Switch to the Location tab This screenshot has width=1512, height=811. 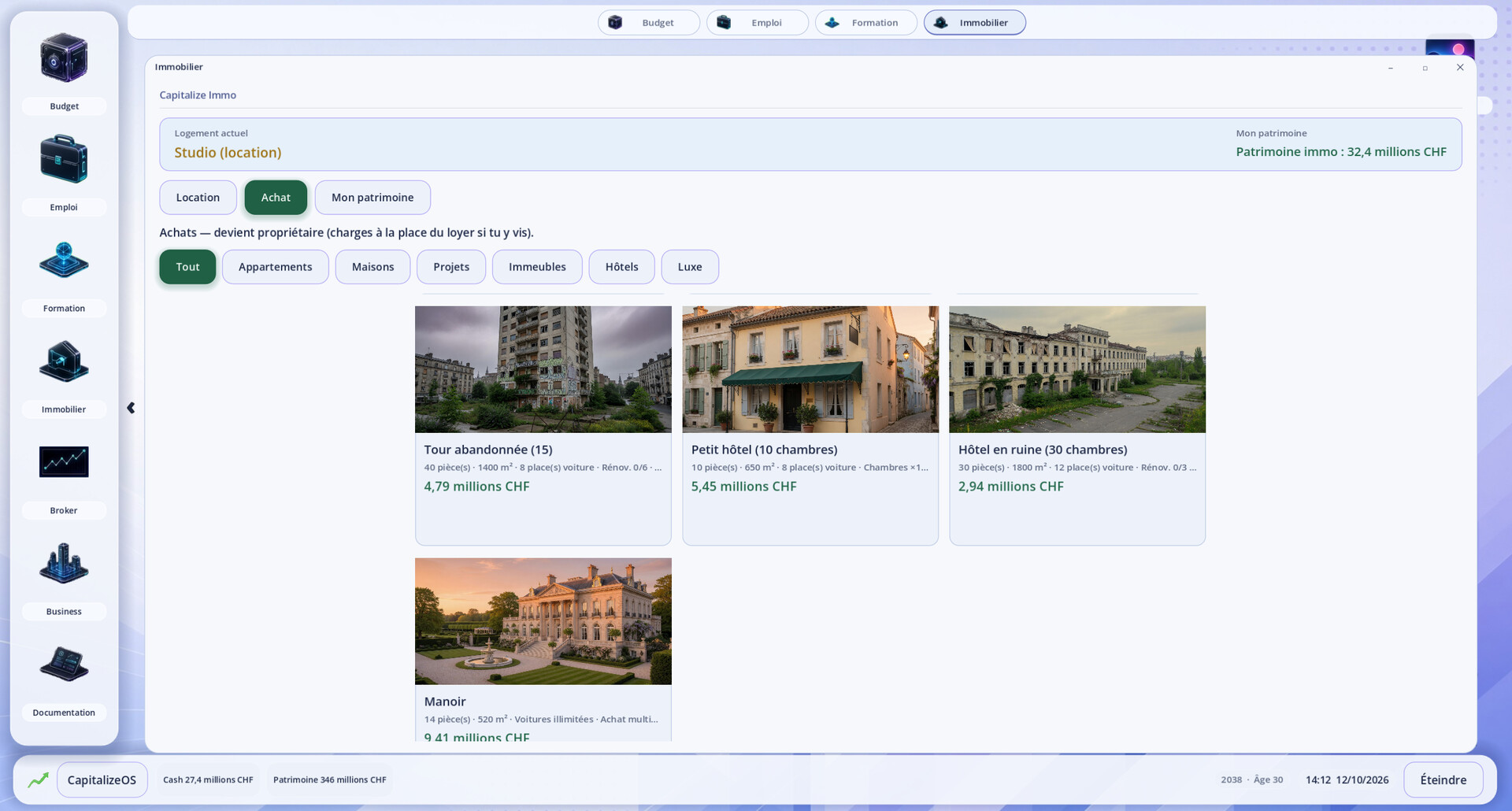tap(198, 198)
